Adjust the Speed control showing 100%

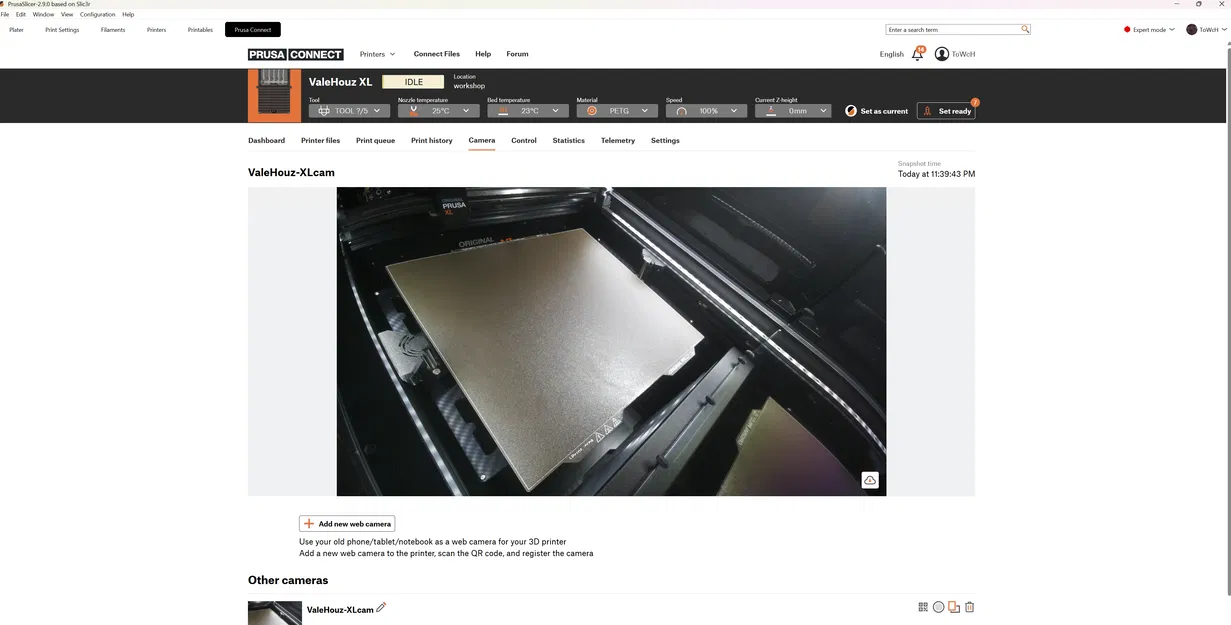pos(706,110)
